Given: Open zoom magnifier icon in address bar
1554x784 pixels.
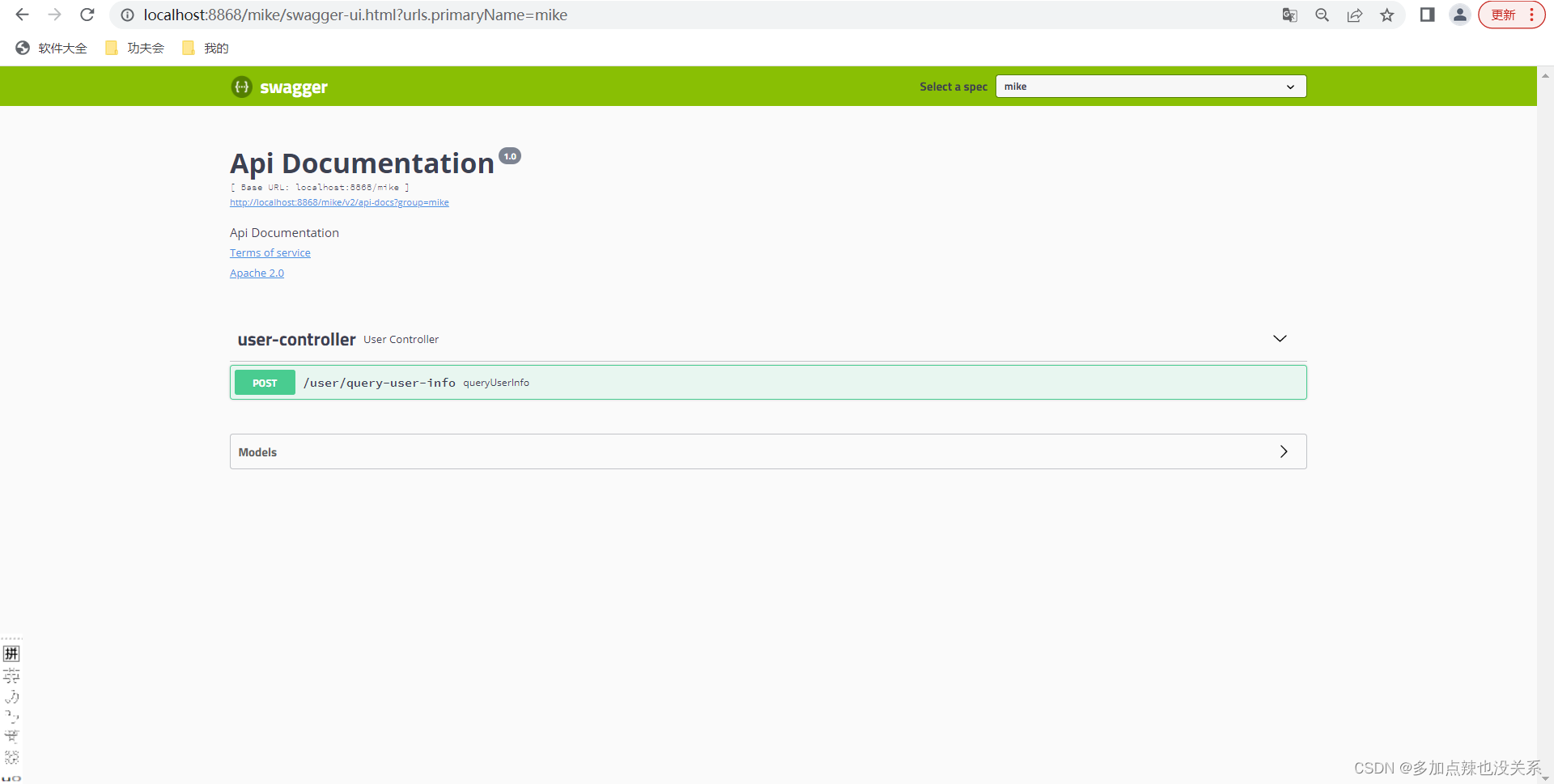Looking at the screenshot, I should (x=1323, y=15).
